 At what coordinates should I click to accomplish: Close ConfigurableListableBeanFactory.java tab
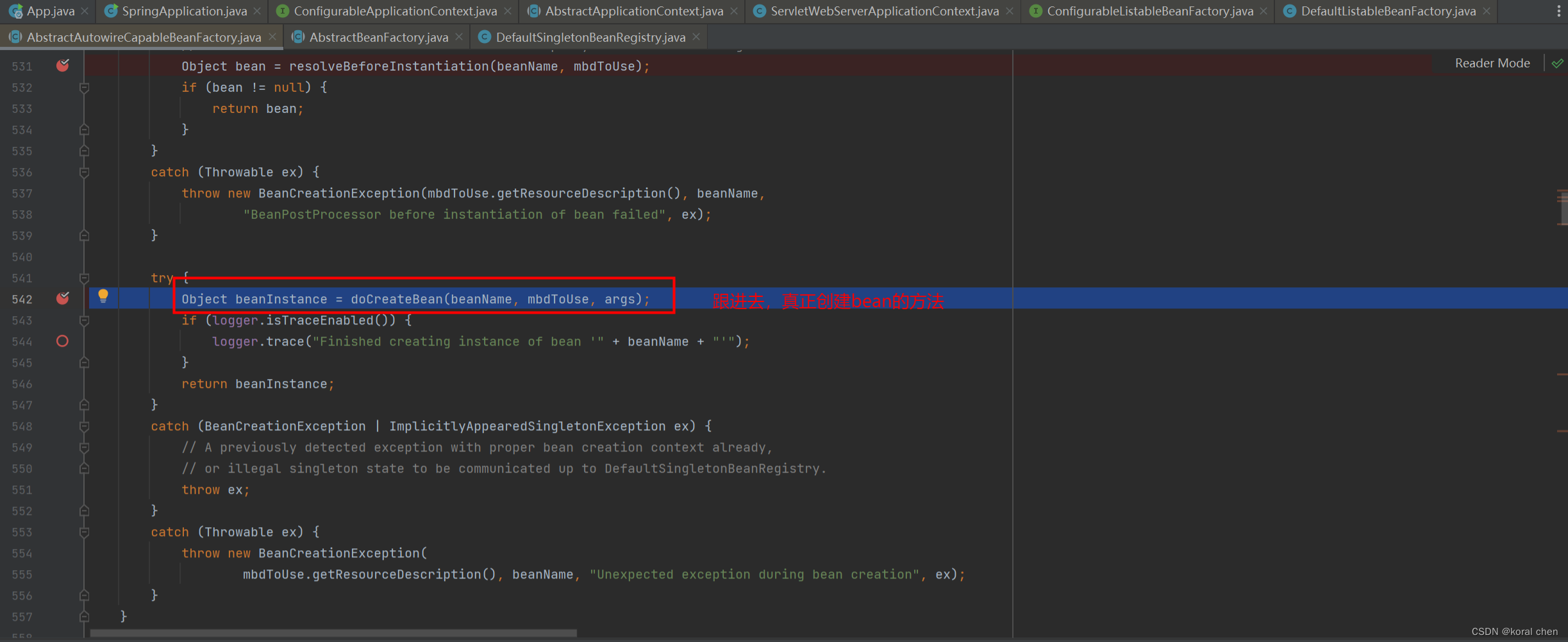click(x=1264, y=11)
